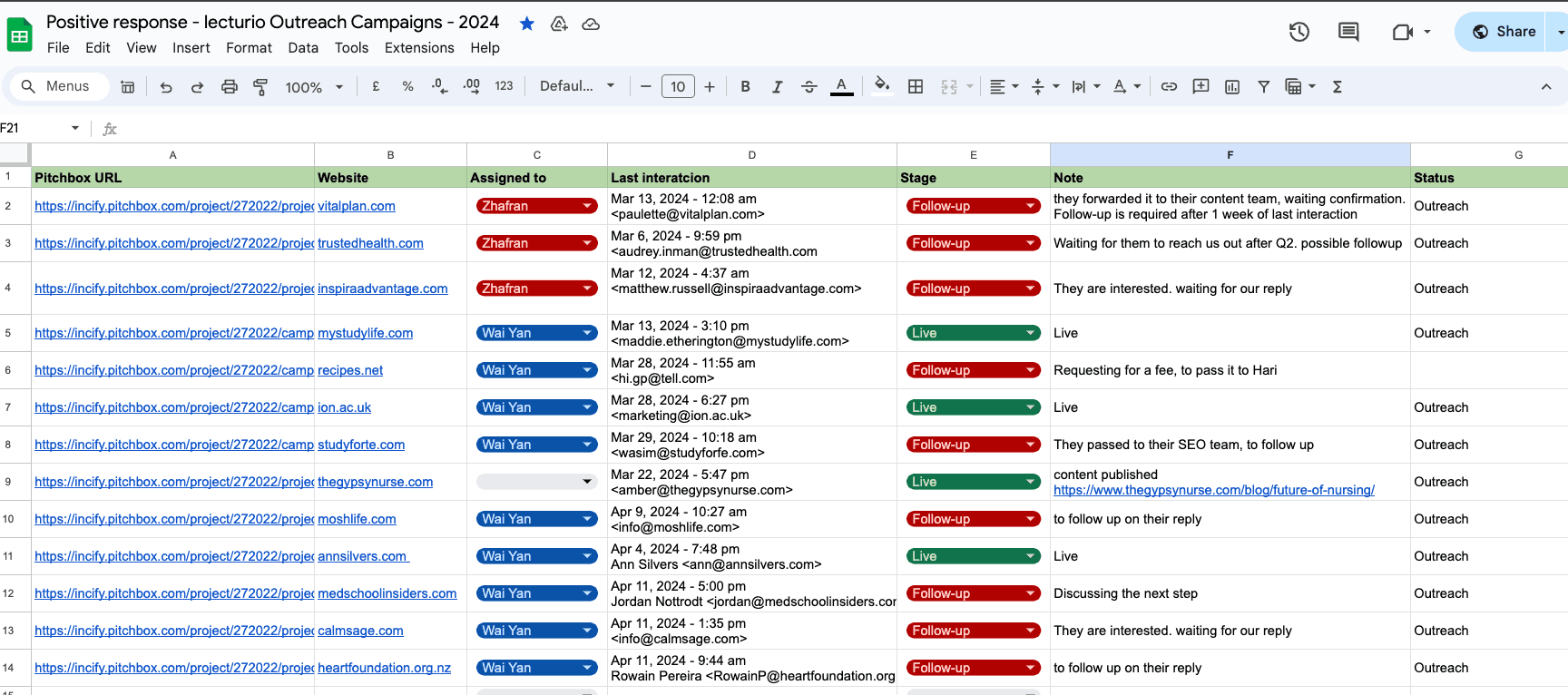Open the Insert menu
This screenshot has height=695, width=1568.
point(191,48)
